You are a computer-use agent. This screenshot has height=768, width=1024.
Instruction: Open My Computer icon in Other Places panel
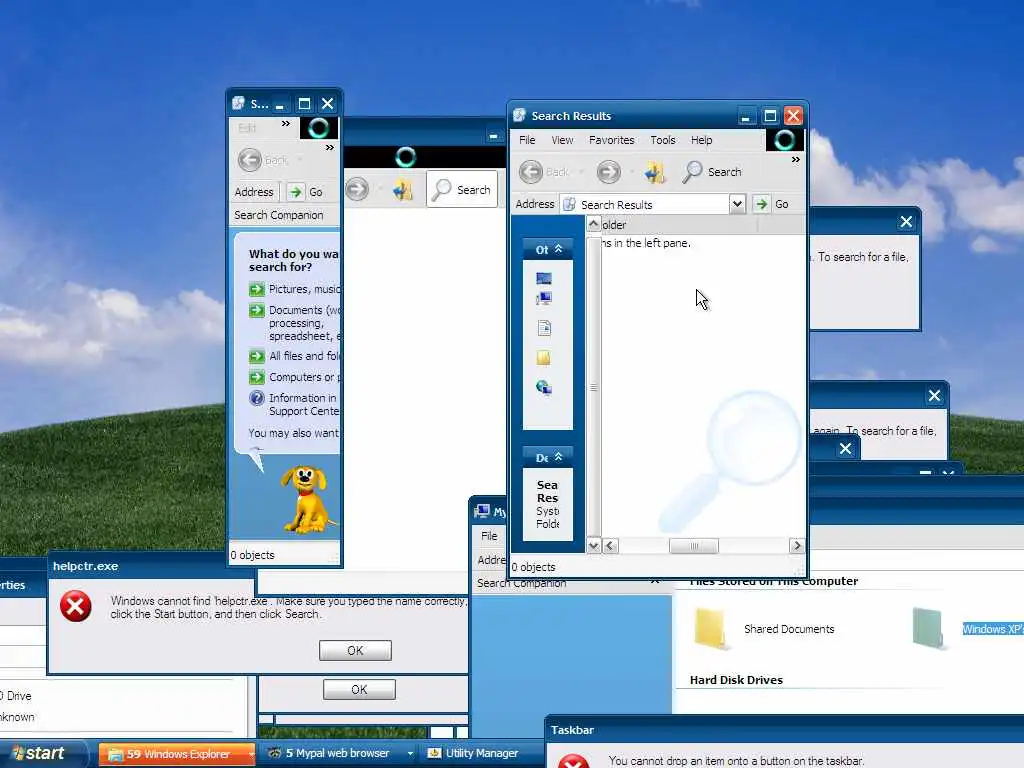(x=543, y=299)
